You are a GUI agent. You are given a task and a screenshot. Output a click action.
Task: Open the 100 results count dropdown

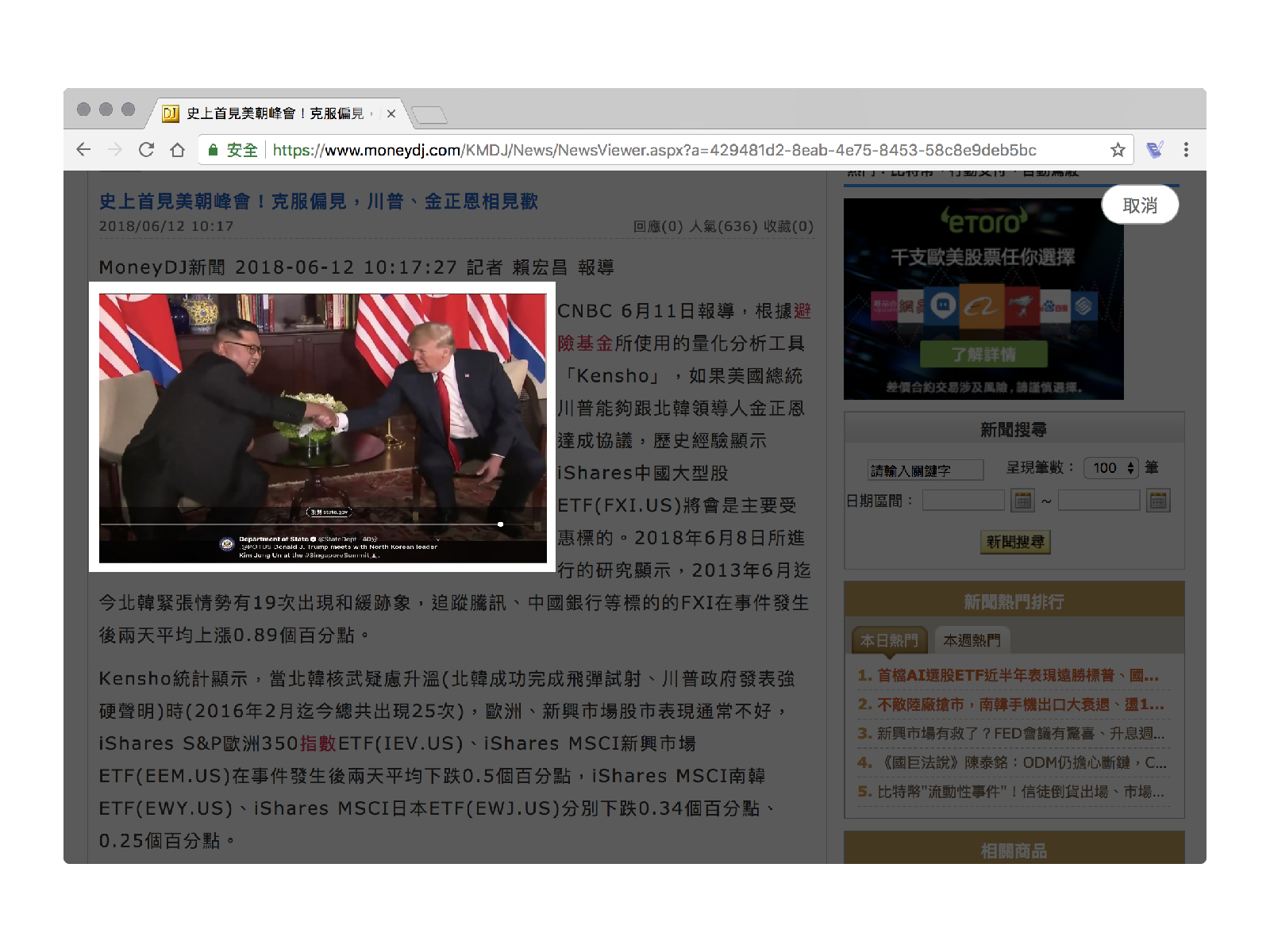[1111, 468]
